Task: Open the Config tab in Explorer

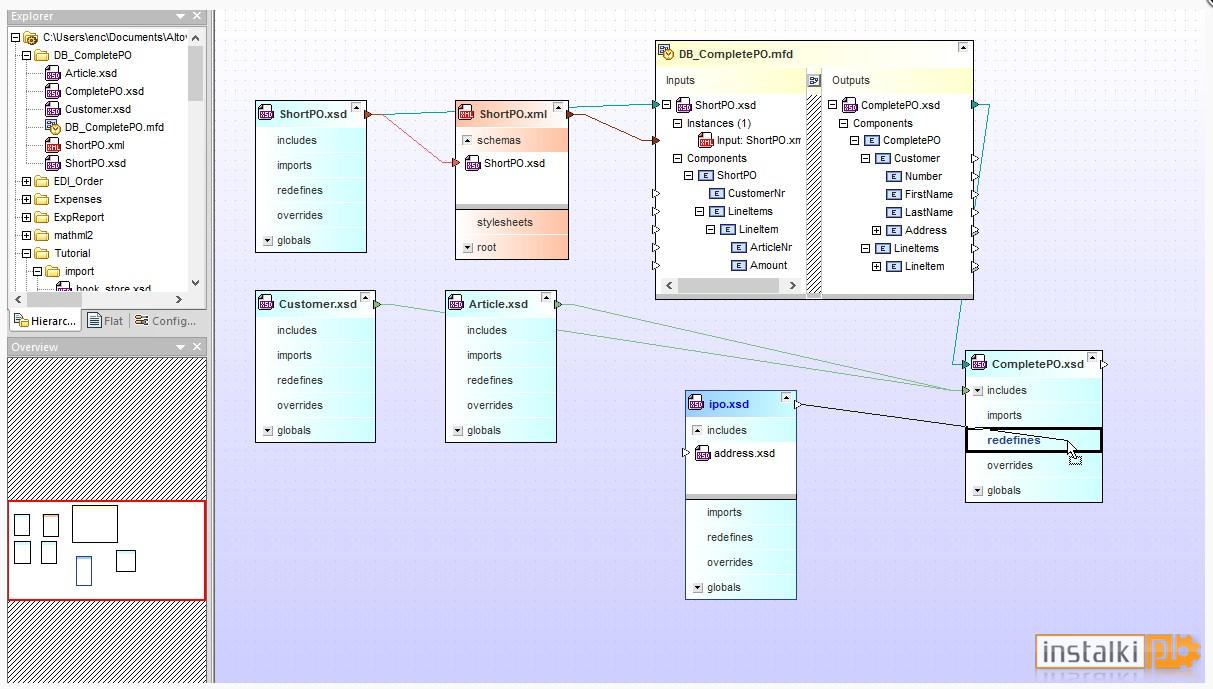Action: click(x=166, y=321)
